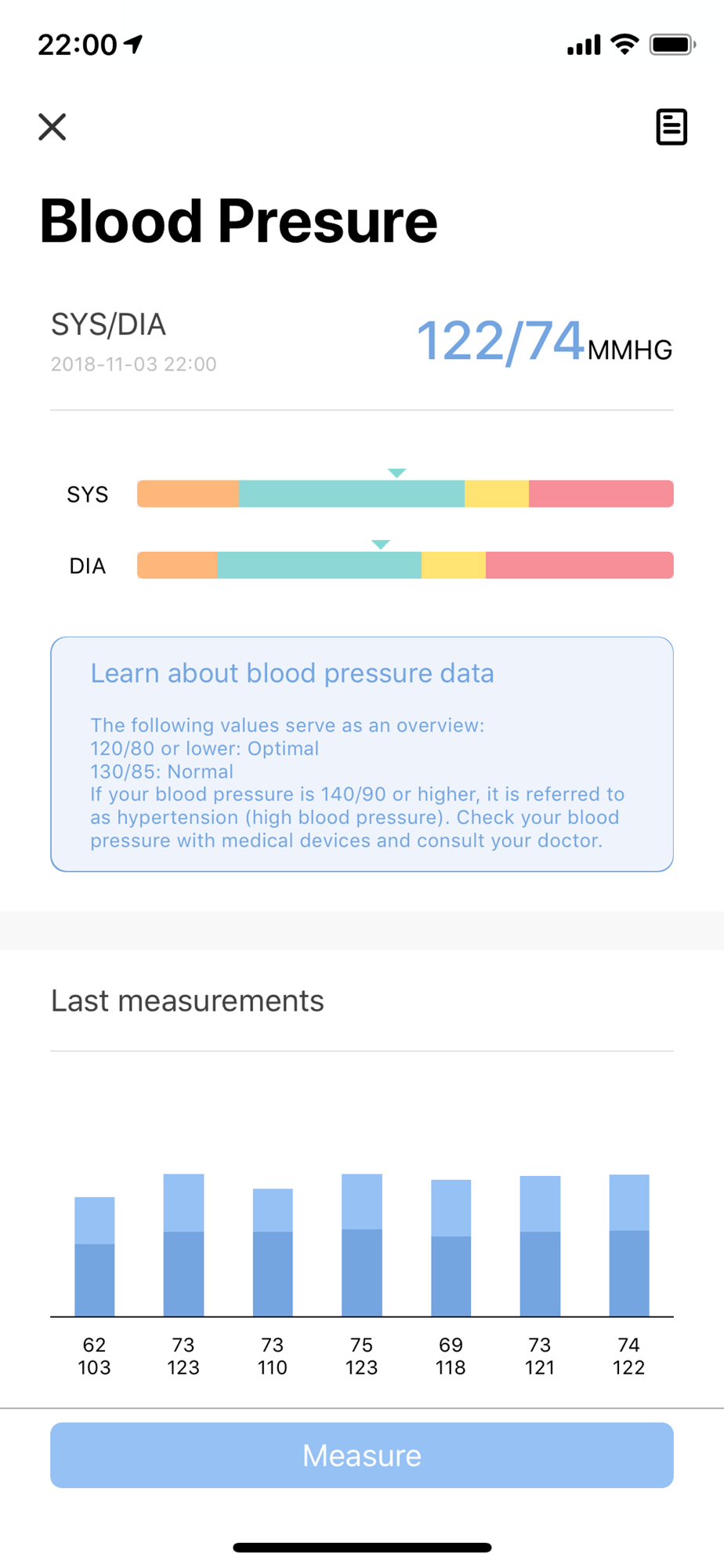Viewport: 724px width, 1568px height.
Task: Tap the Last measurements heading
Action: [187, 1000]
